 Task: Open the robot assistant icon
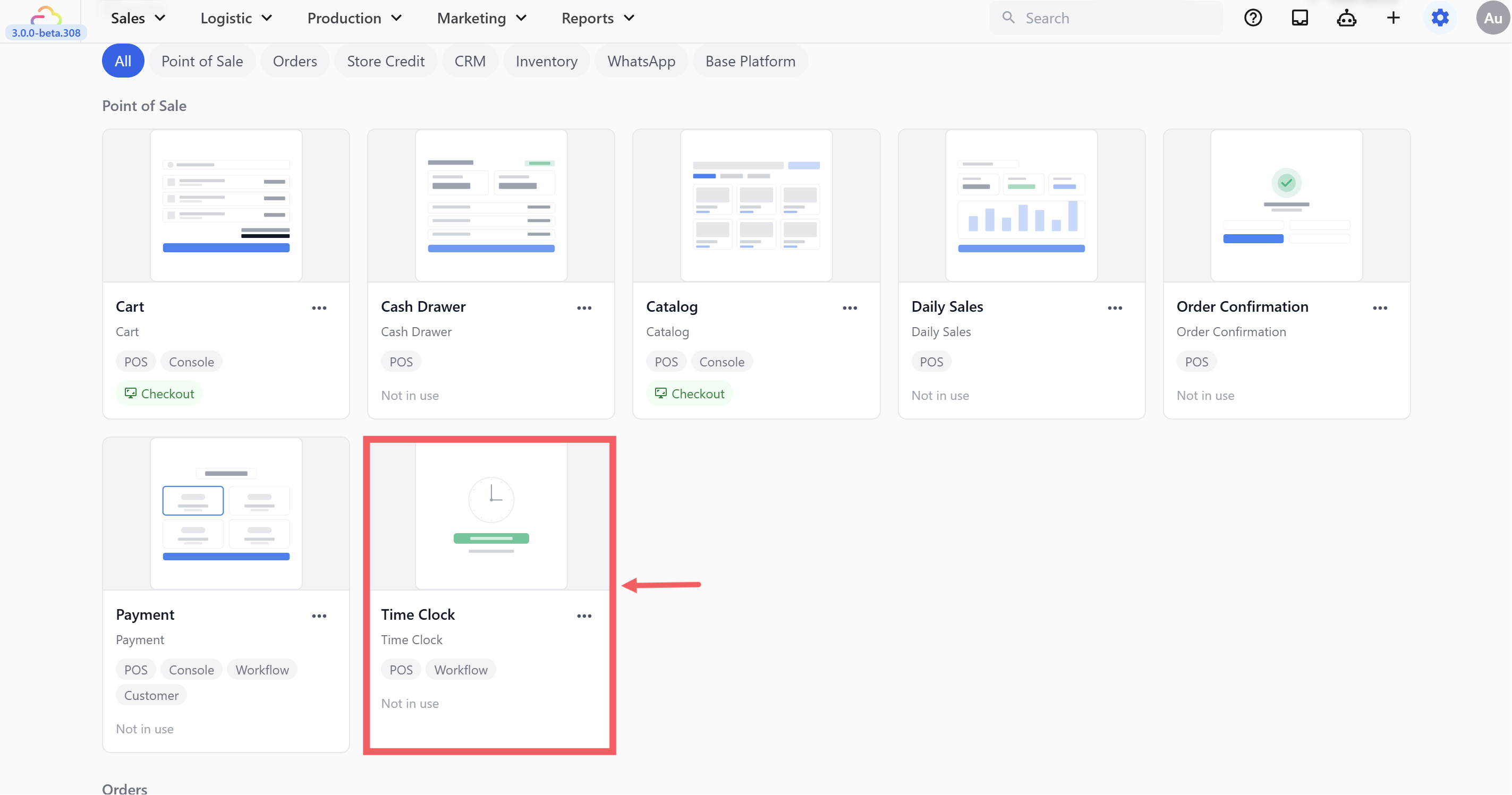[1346, 18]
